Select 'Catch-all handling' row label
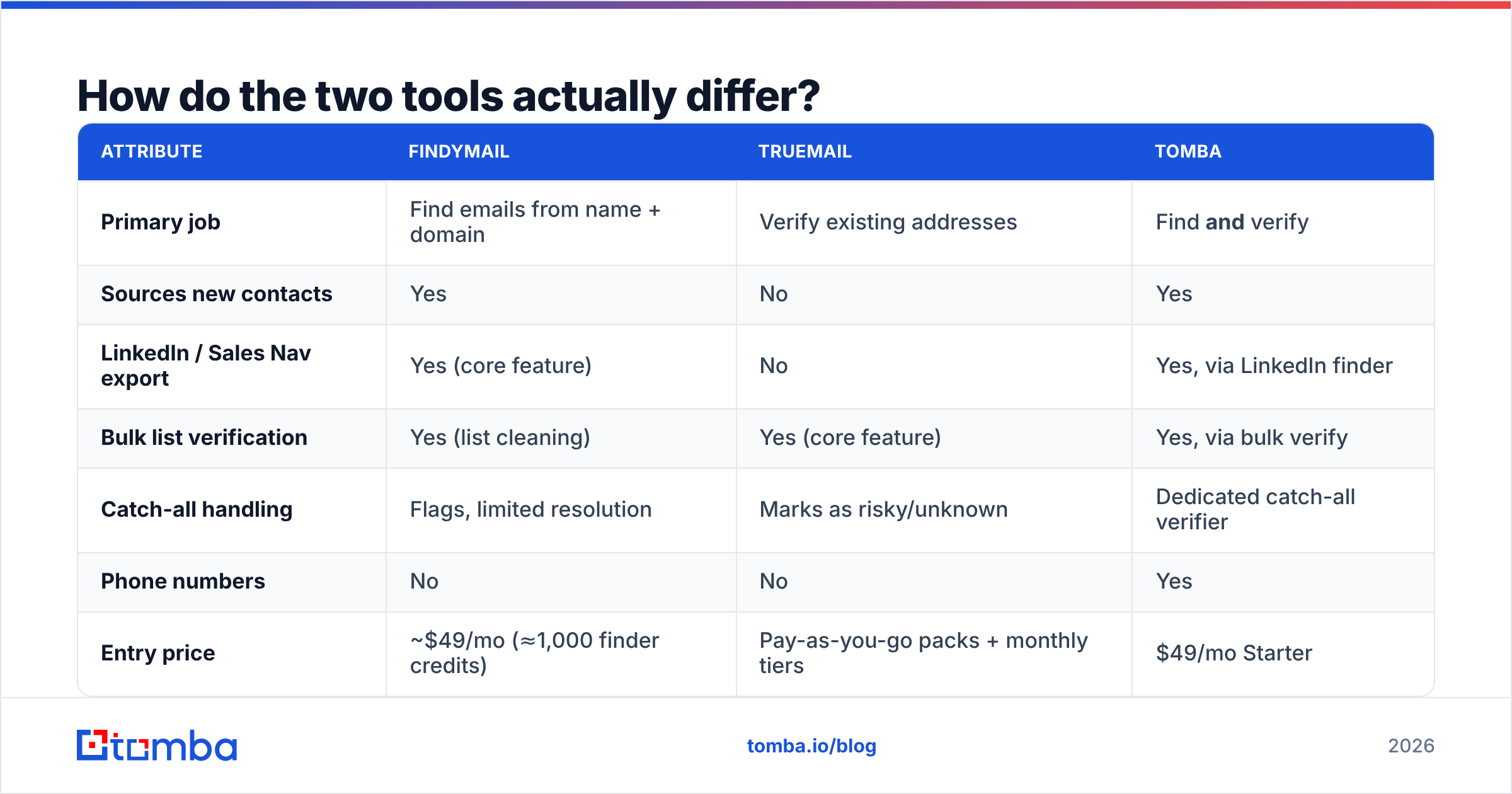The image size is (1512, 794). tap(197, 510)
